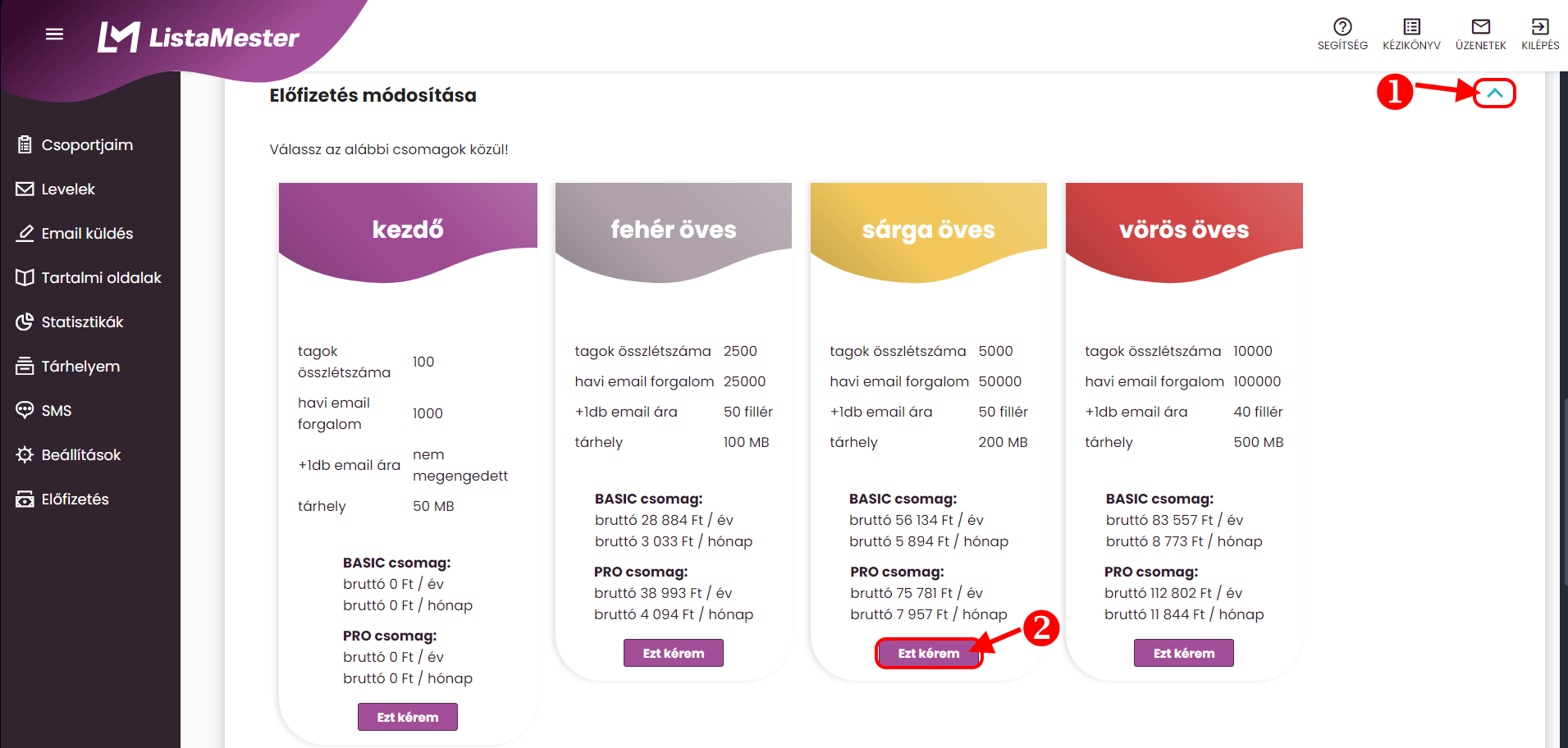Open the Segítség help icon
Screen dimensions: 1568x748
point(1342,34)
